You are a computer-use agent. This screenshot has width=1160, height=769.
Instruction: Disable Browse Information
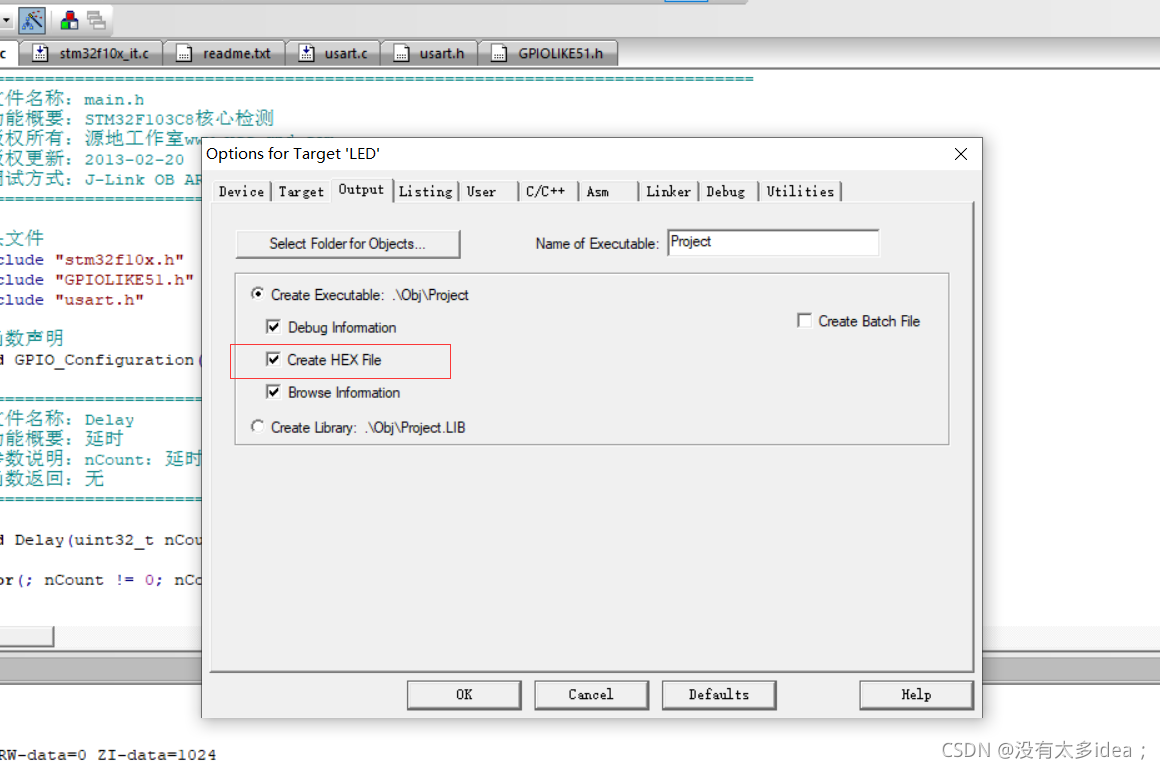click(273, 392)
